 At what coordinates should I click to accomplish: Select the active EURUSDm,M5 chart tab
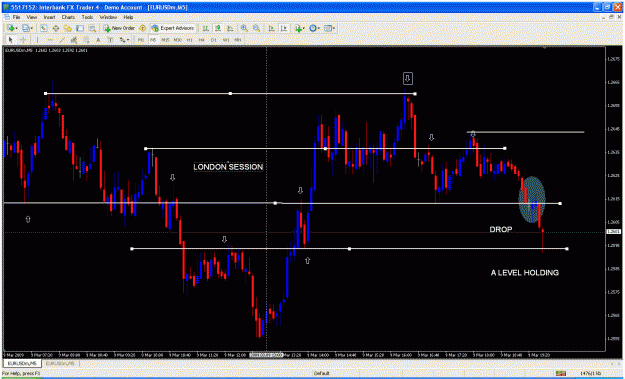[22, 363]
